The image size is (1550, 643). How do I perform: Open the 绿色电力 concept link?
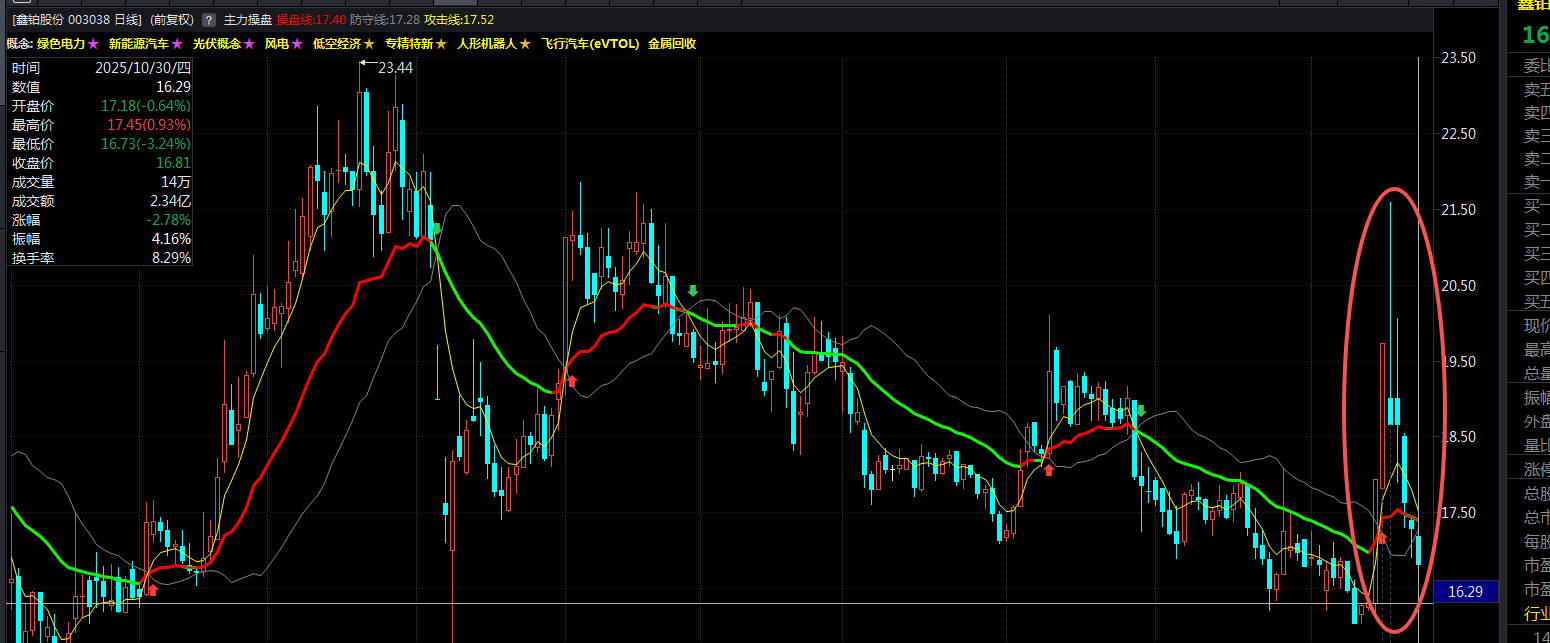(x=61, y=44)
